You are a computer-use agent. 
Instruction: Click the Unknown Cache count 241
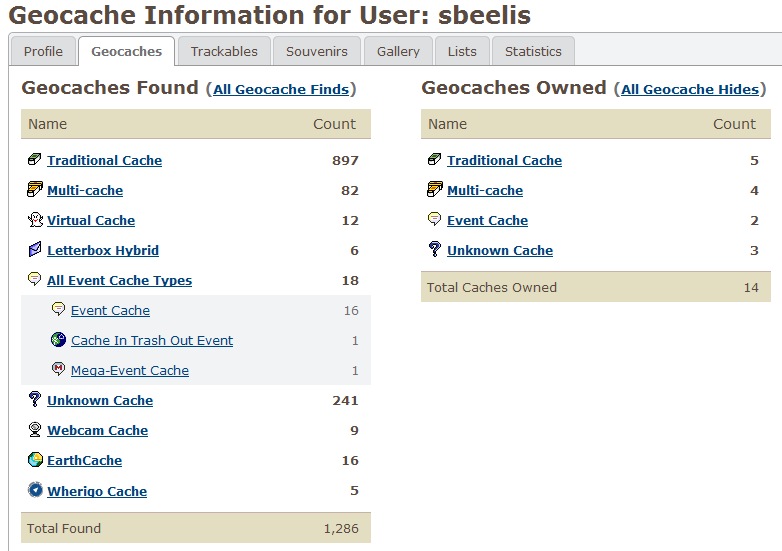pos(345,400)
